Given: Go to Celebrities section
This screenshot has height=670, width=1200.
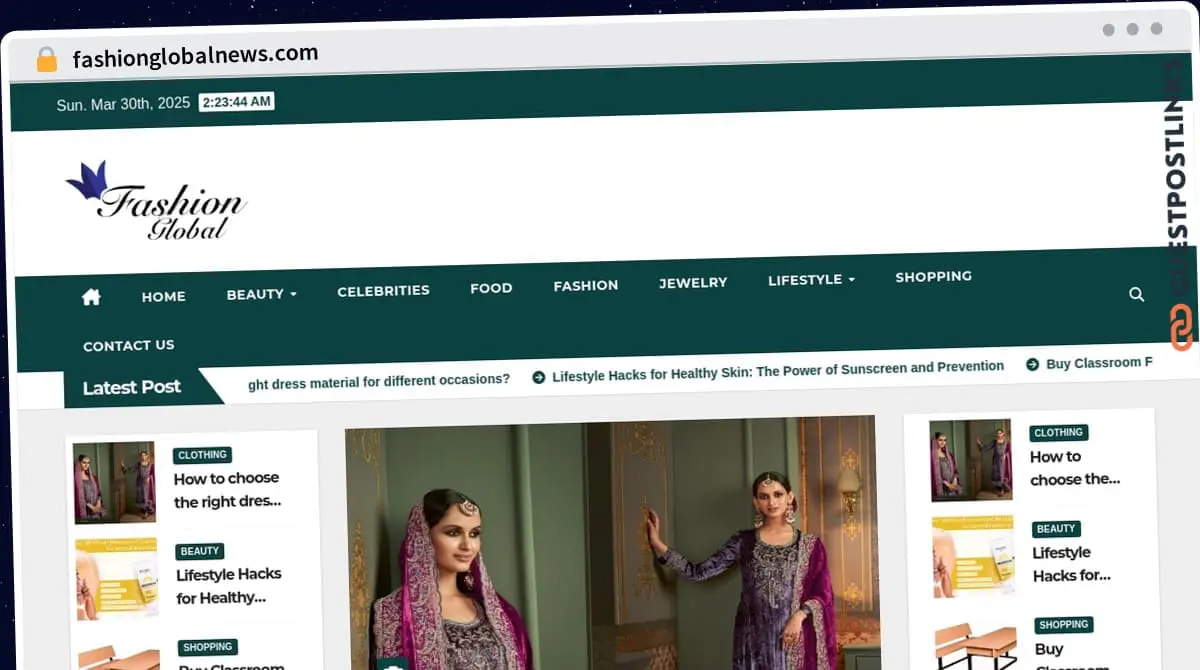Looking at the screenshot, I should tap(383, 291).
